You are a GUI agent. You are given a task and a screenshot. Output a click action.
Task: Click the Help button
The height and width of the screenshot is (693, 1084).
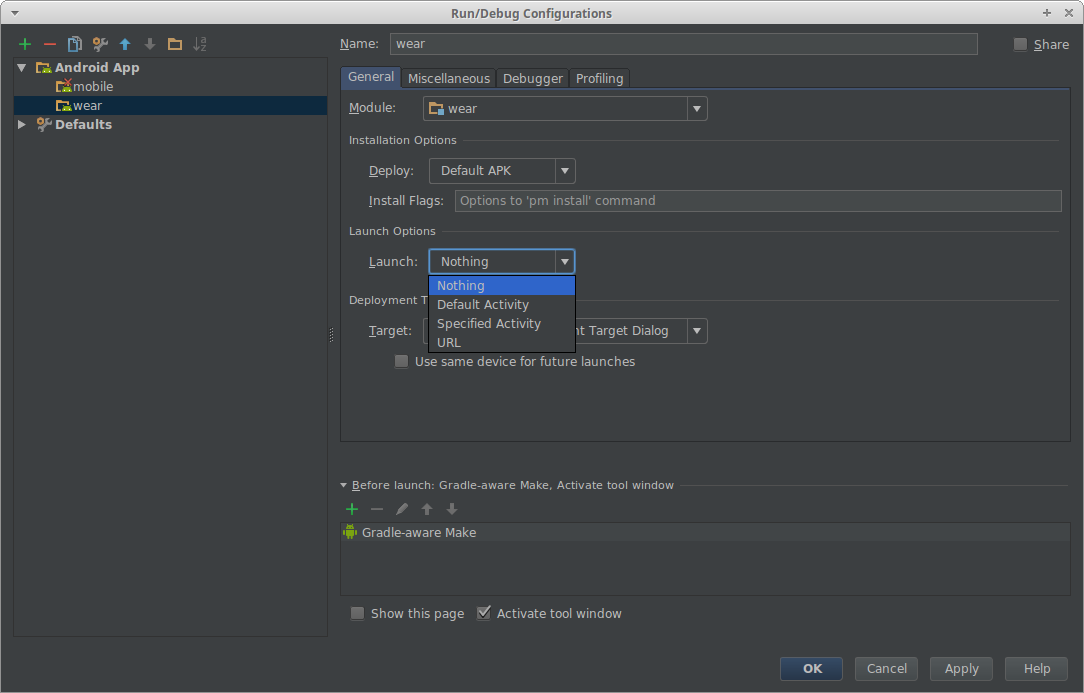point(1036,669)
